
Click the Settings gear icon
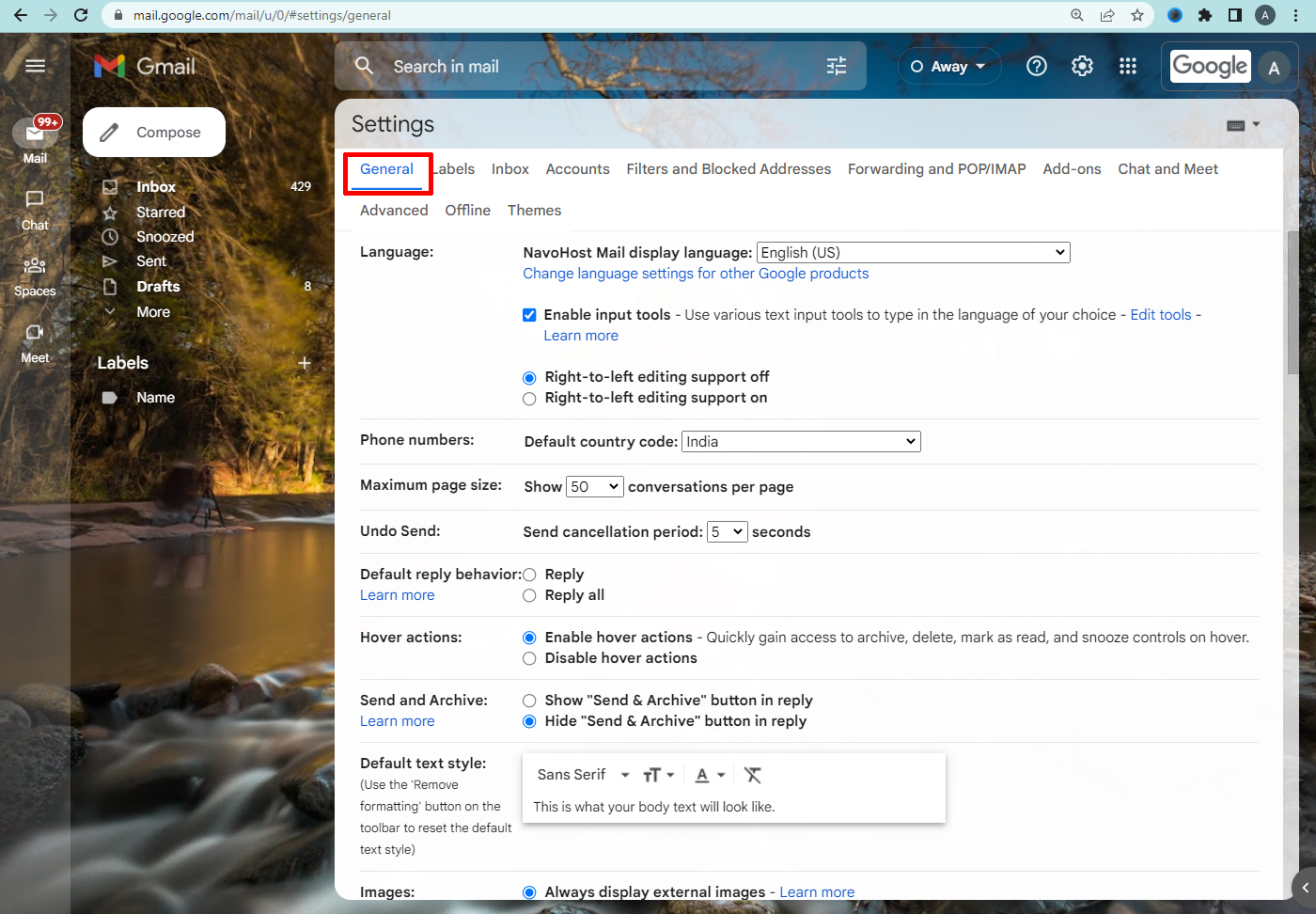point(1082,66)
